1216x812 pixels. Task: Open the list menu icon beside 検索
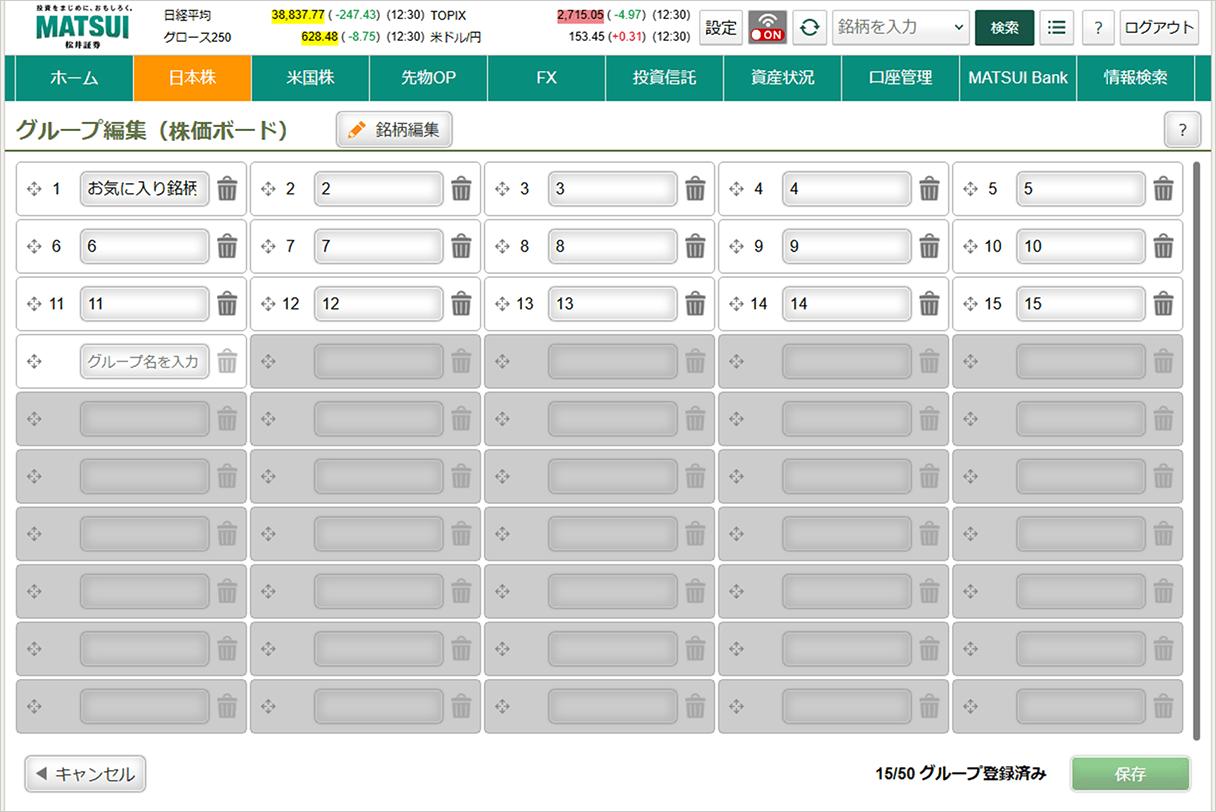coord(1056,28)
